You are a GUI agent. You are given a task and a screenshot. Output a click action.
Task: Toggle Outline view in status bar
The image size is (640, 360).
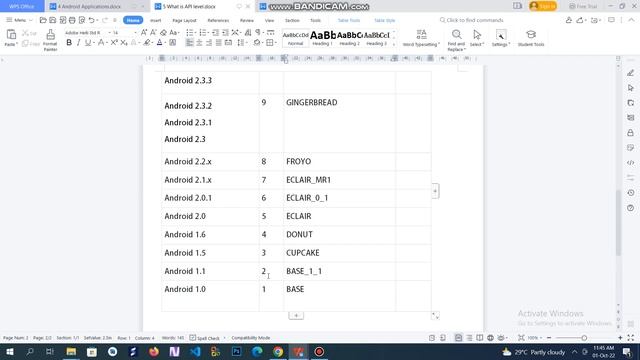coord(469,338)
